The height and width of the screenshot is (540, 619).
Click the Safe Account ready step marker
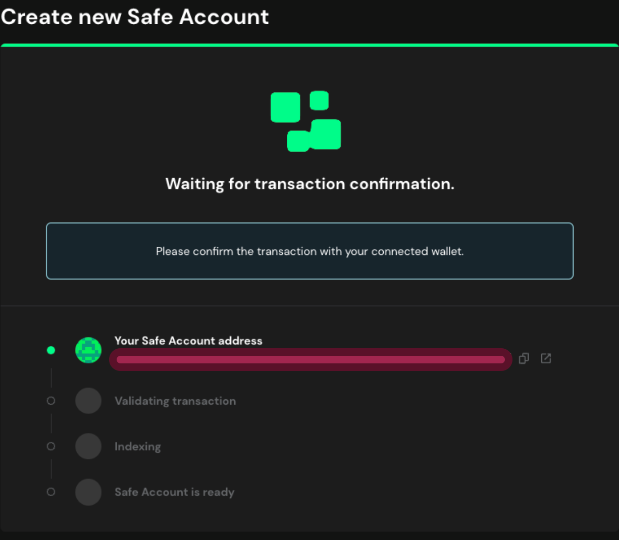point(51,492)
